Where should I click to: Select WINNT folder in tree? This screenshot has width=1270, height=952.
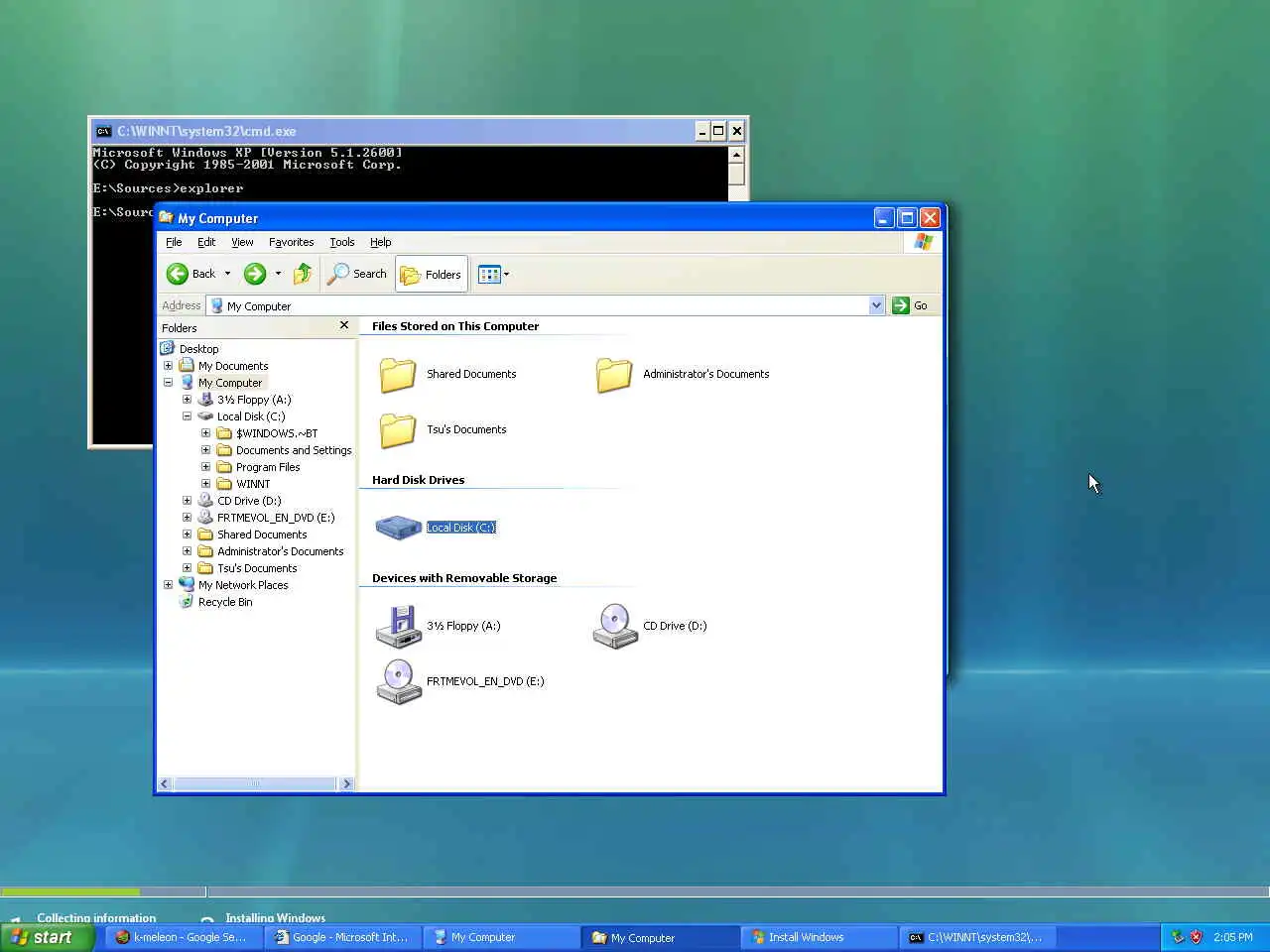253,484
